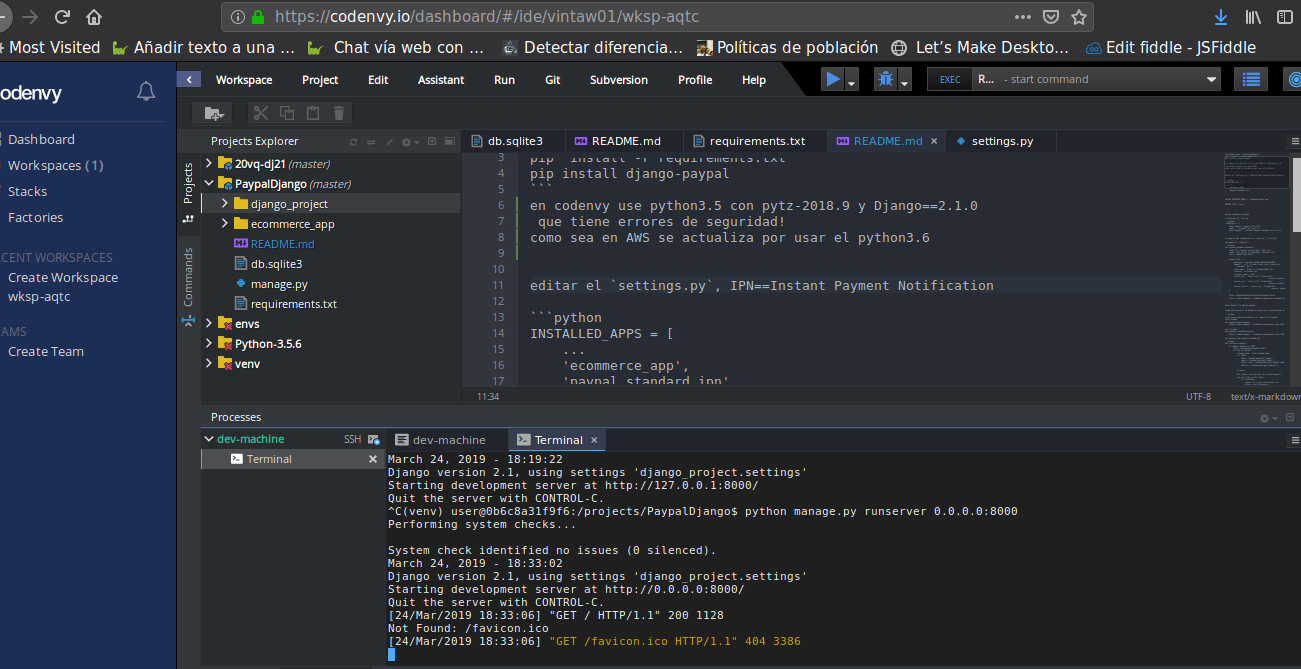Click the browser reload button
The height and width of the screenshot is (669, 1301).
click(x=62, y=17)
